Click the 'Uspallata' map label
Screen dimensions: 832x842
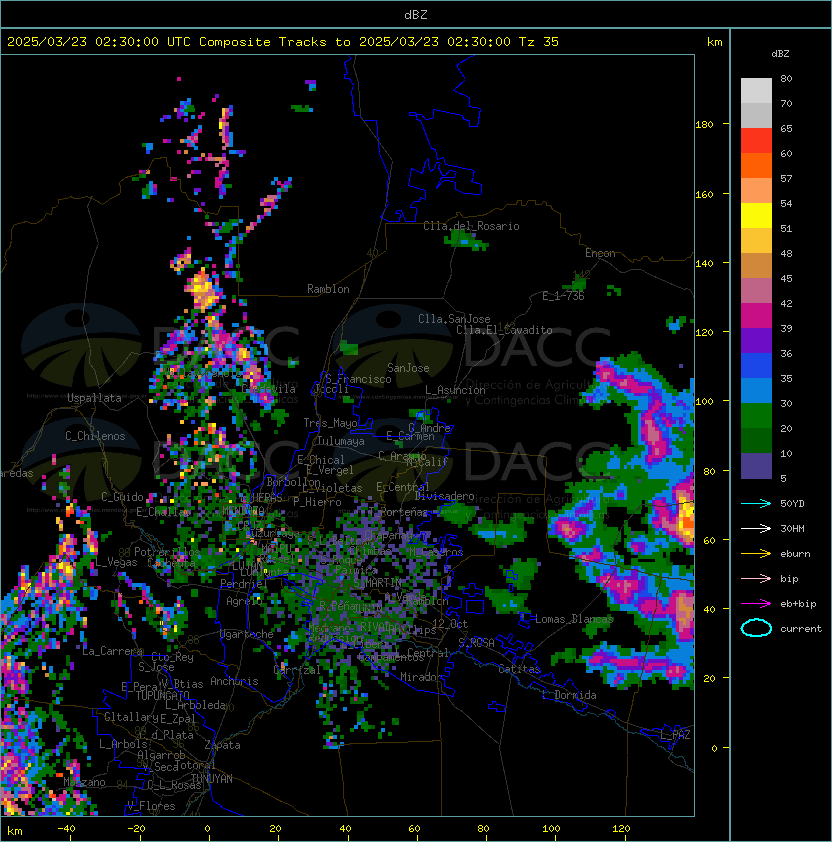(94, 398)
